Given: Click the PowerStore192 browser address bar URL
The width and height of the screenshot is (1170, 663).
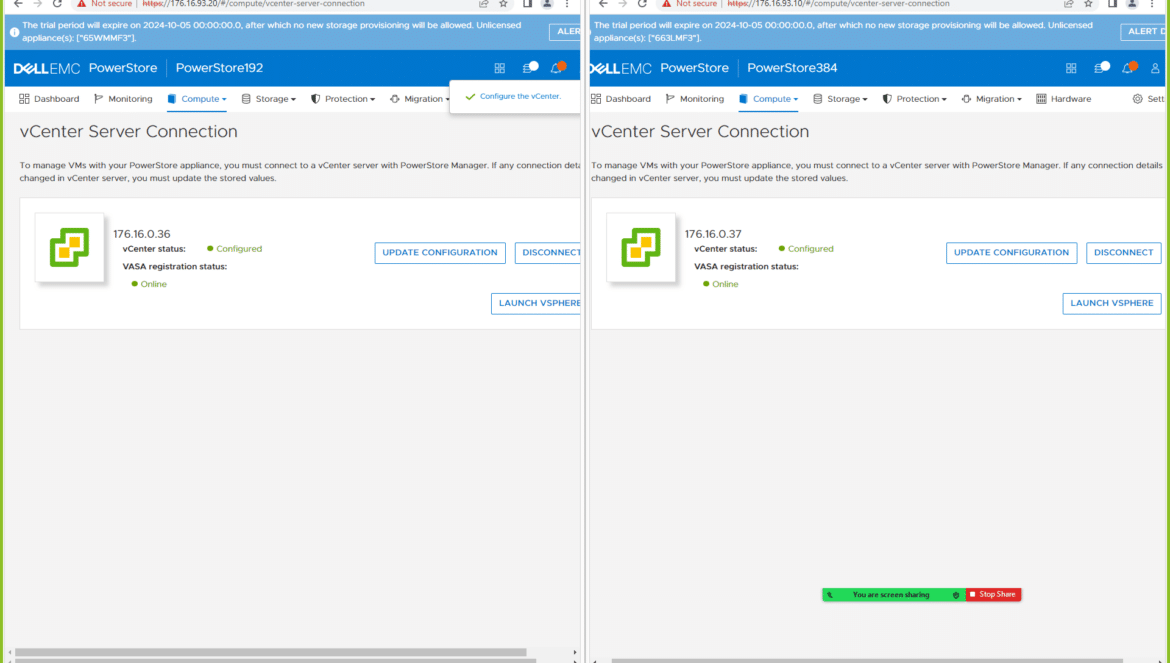Looking at the screenshot, I should (x=254, y=4).
